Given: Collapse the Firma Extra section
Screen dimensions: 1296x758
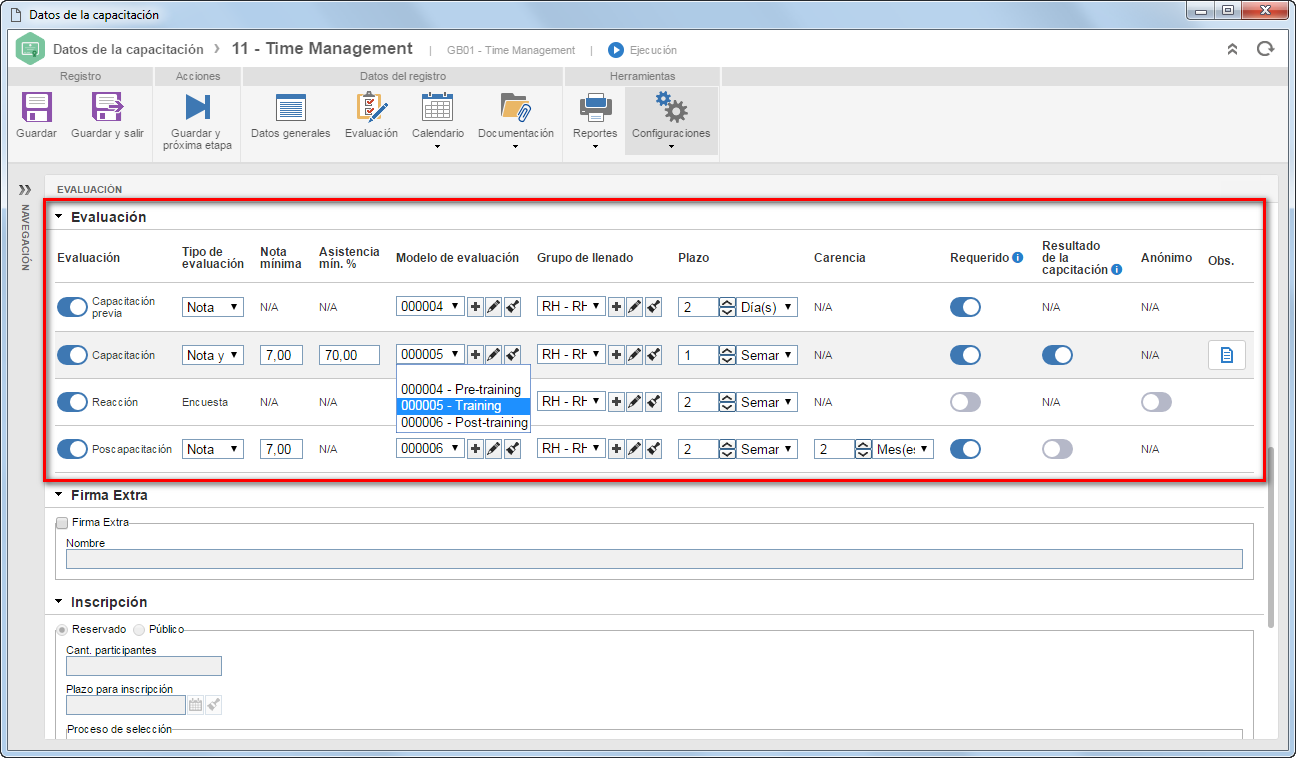Looking at the screenshot, I should point(59,495).
